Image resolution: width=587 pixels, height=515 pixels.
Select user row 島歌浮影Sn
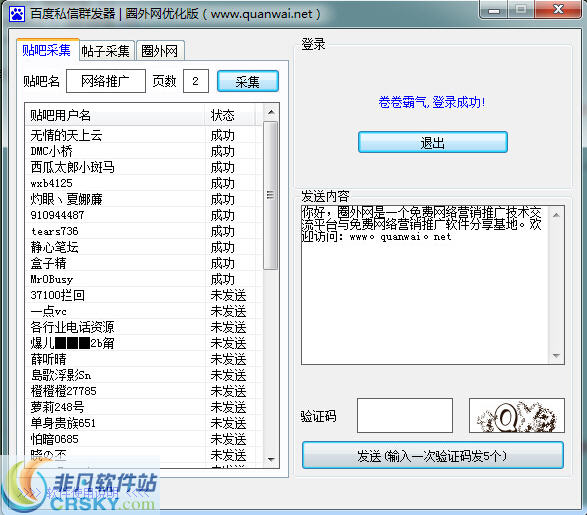[x=144, y=375]
